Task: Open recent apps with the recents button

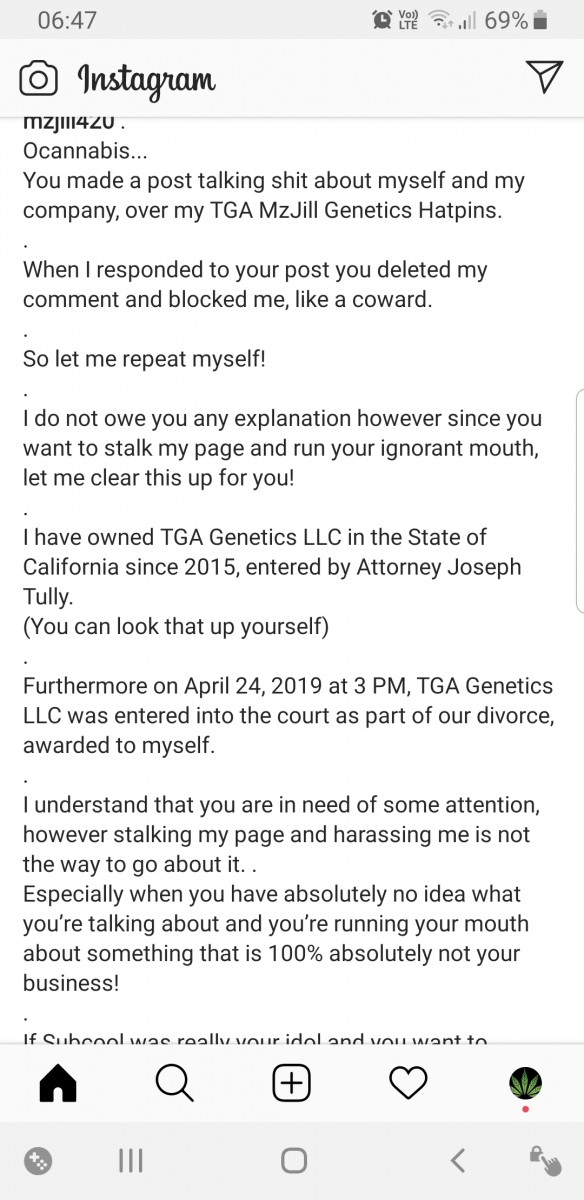Action: [x=130, y=1160]
